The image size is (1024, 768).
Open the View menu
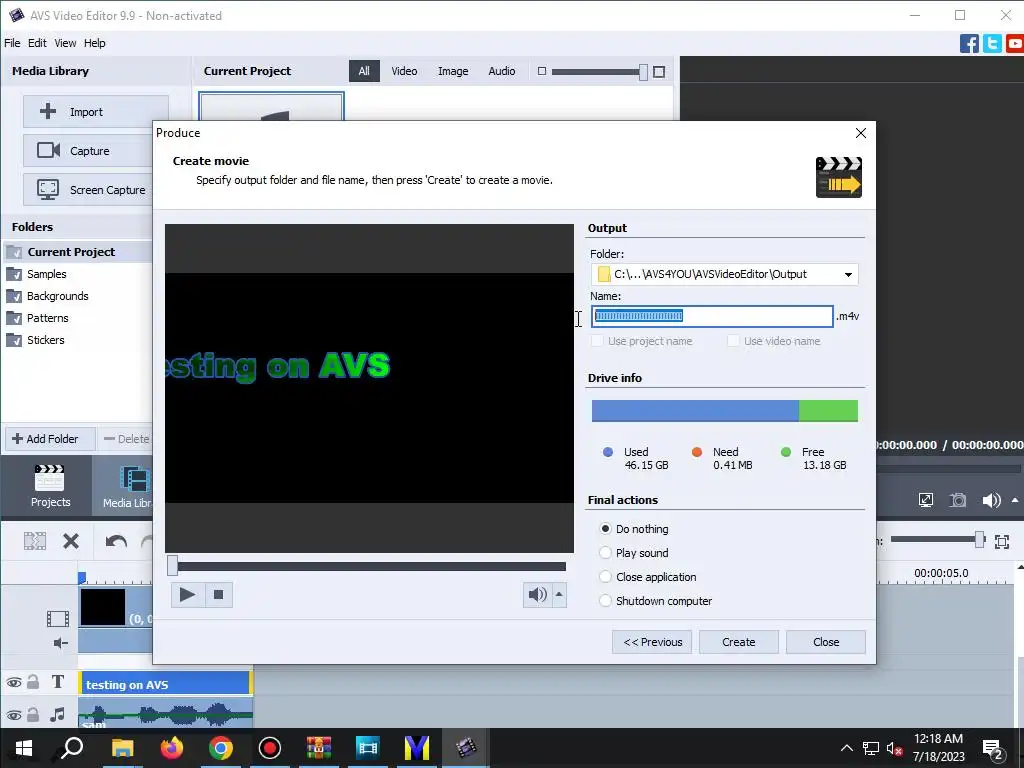point(65,43)
